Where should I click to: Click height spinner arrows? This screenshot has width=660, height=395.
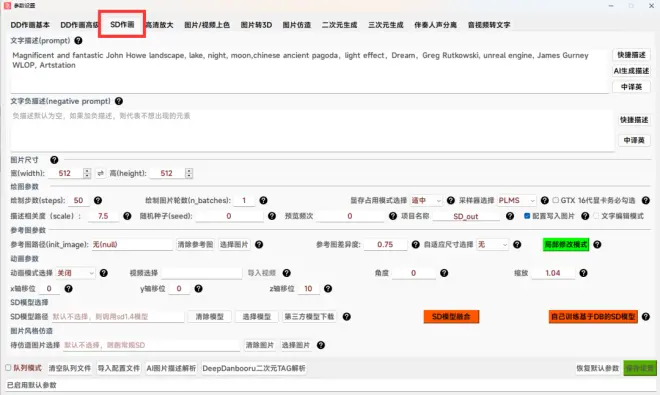[x=189, y=173]
